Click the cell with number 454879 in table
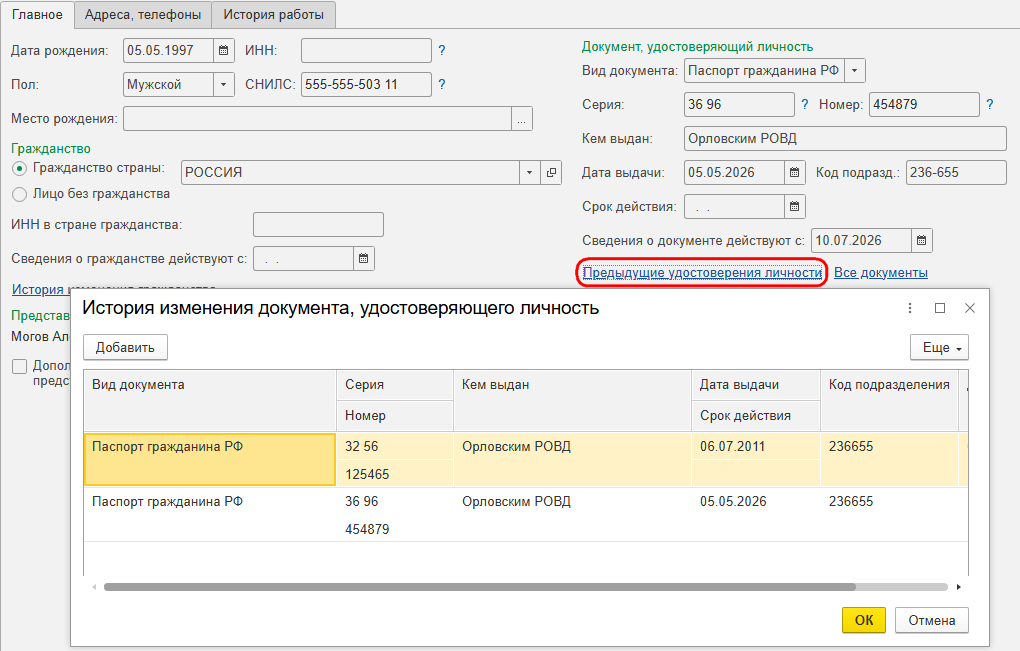The height and width of the screenshot is (651, 1020). tap(395, 529)
